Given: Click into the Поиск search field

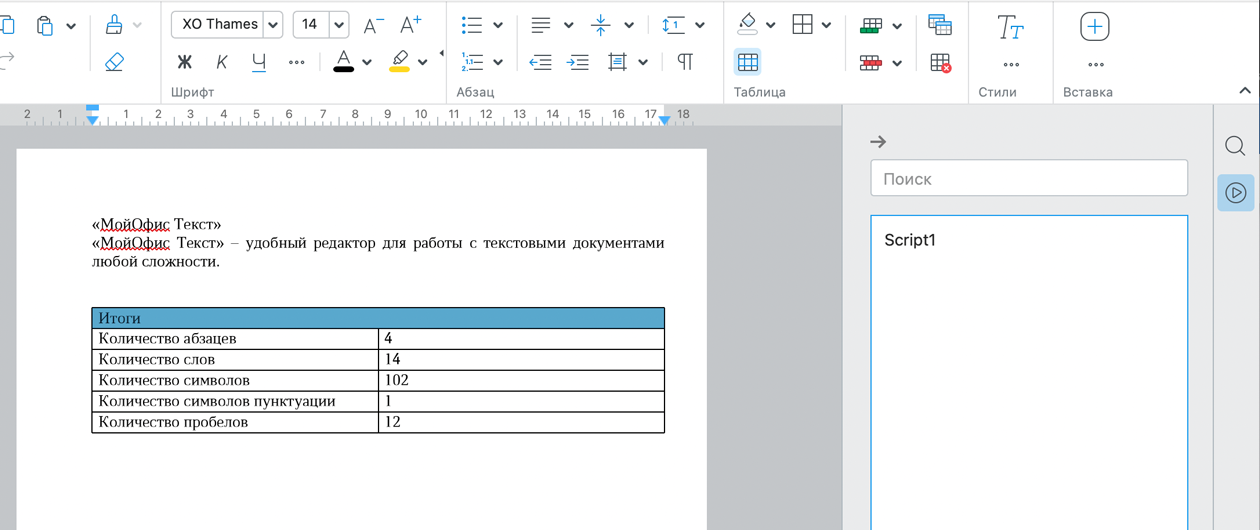Looking at the screenshot, I should pyautogui.click(x=1029, y=179).
